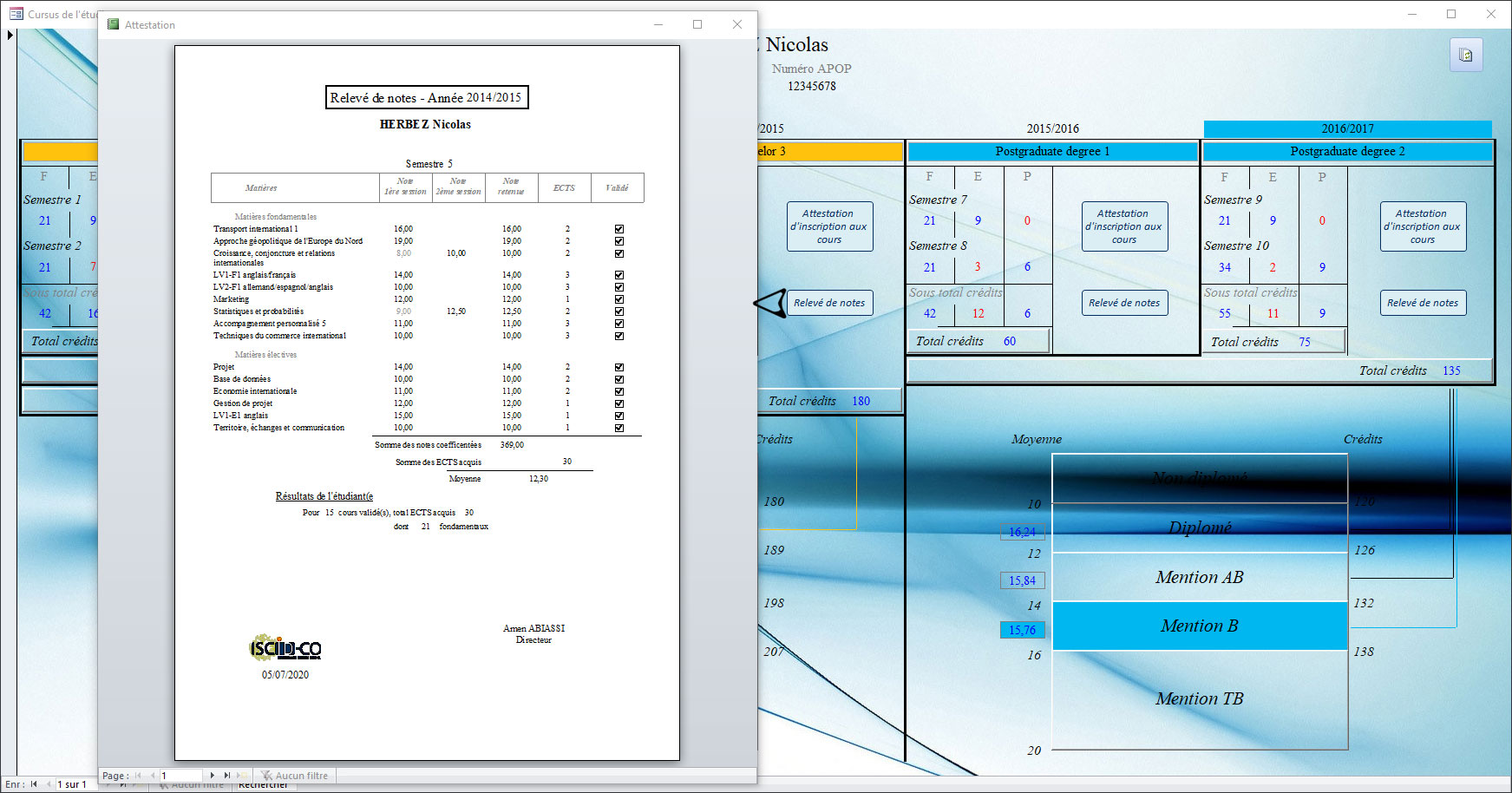Click Total crédits value 180

click(861, 401)
